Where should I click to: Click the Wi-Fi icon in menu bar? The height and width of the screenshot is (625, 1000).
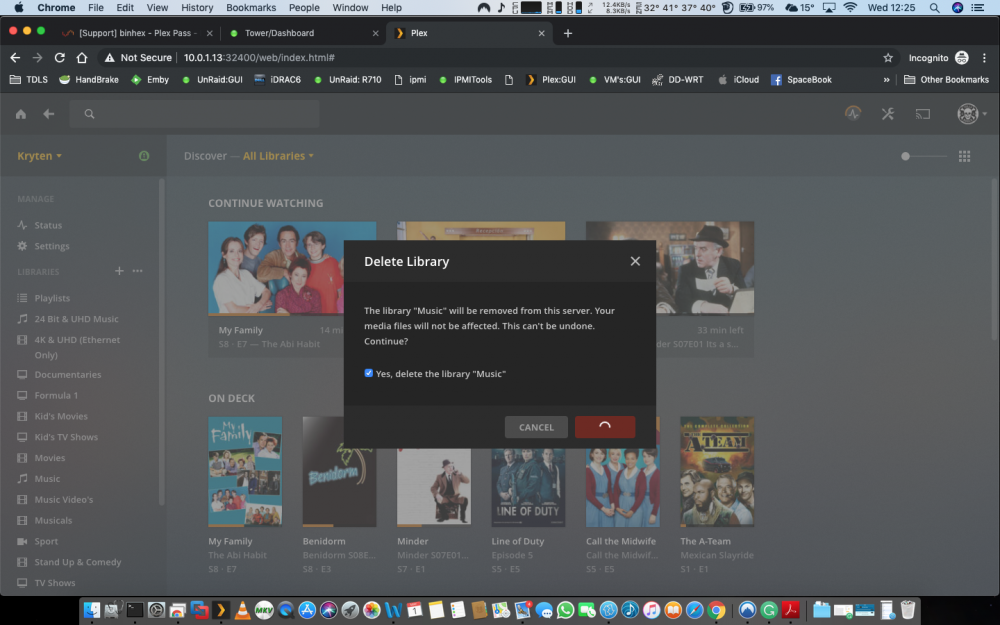pyautogui.click(x=850, y=8)
